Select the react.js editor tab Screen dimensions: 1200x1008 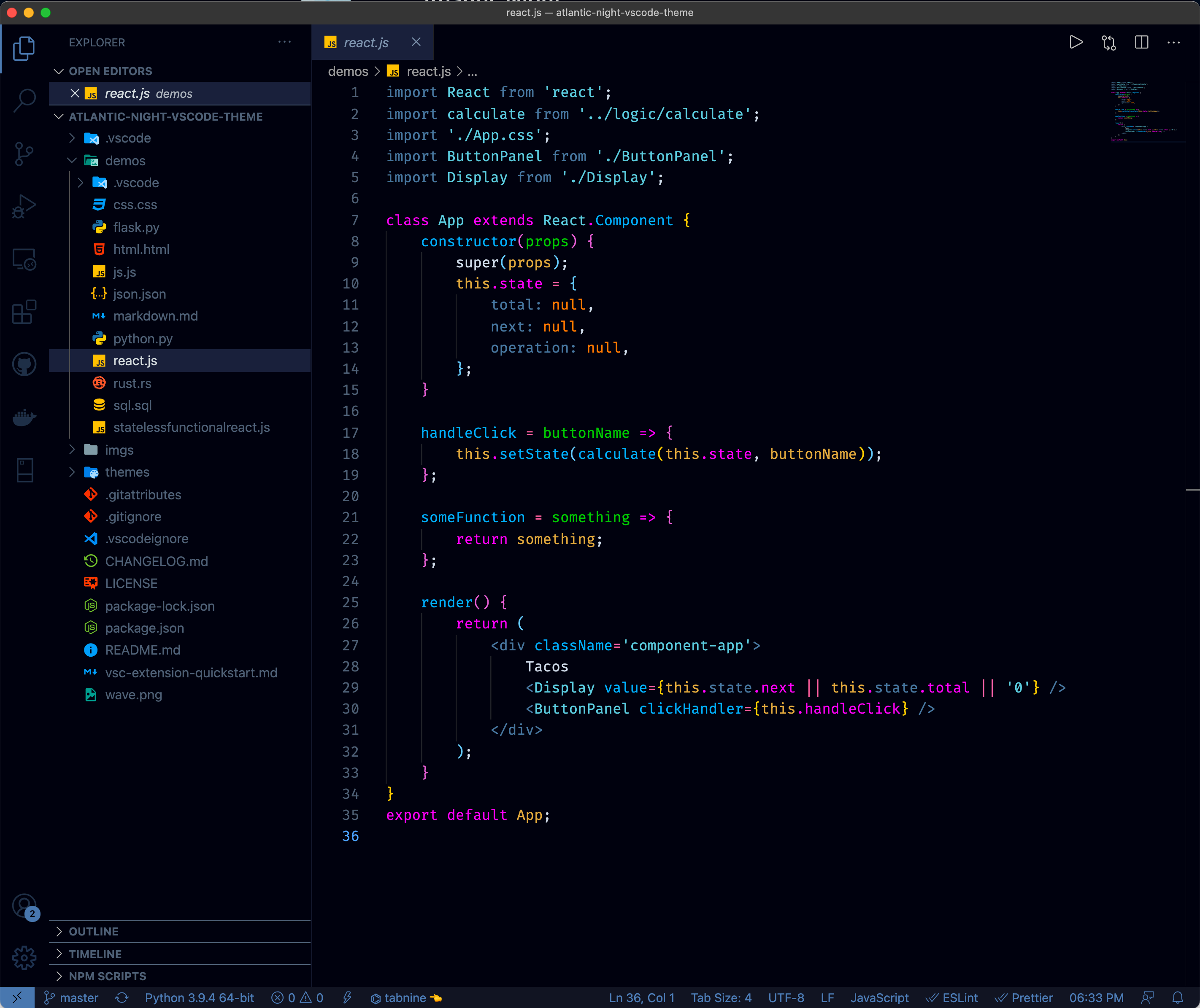pyautogui.click(x=365, y=43)
